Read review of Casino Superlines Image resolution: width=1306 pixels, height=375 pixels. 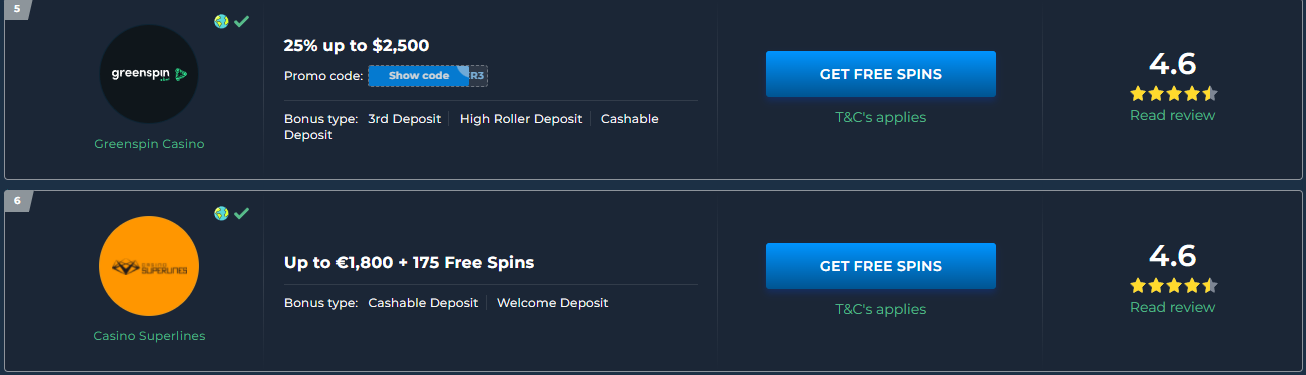[1172, 307]
